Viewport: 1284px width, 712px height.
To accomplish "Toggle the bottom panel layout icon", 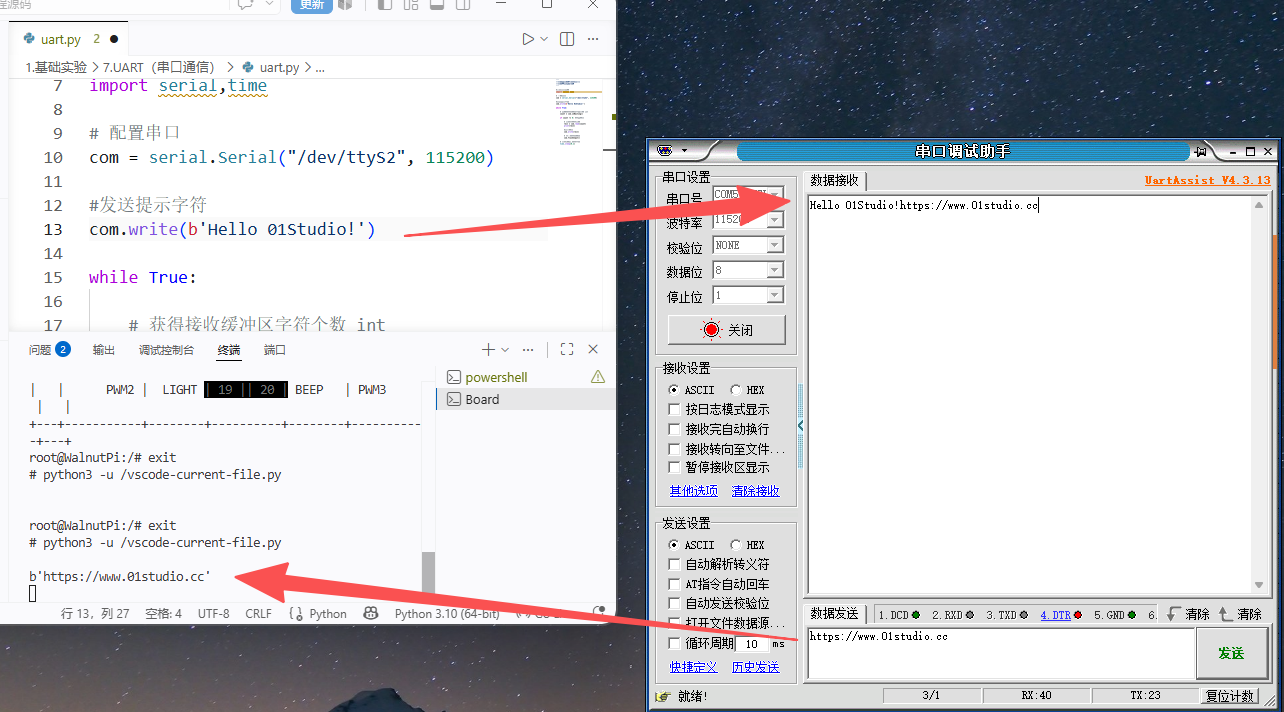I will (x=437, y=5).
